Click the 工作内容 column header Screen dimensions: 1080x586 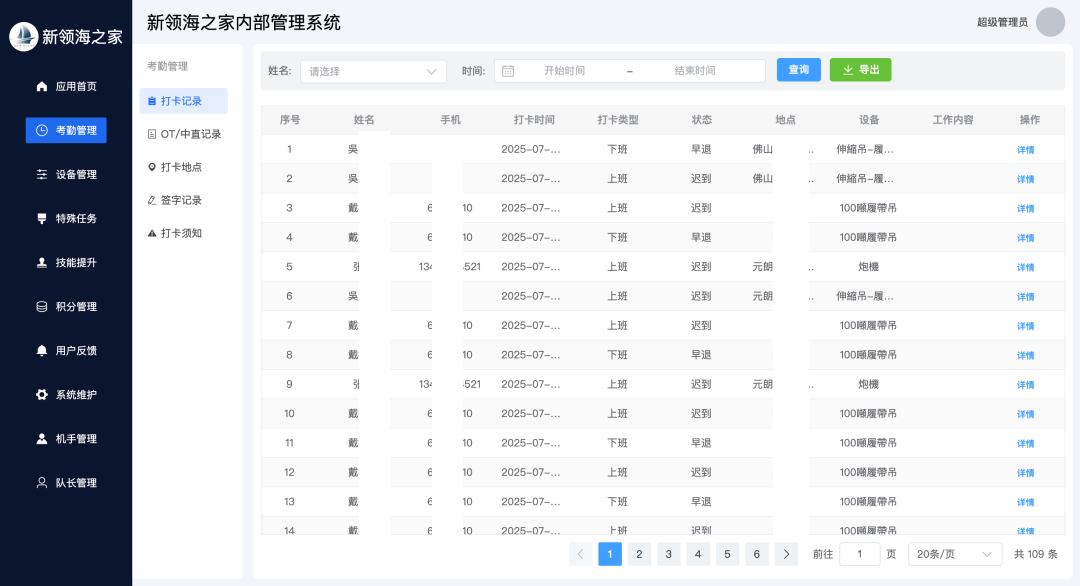point(953,120)
